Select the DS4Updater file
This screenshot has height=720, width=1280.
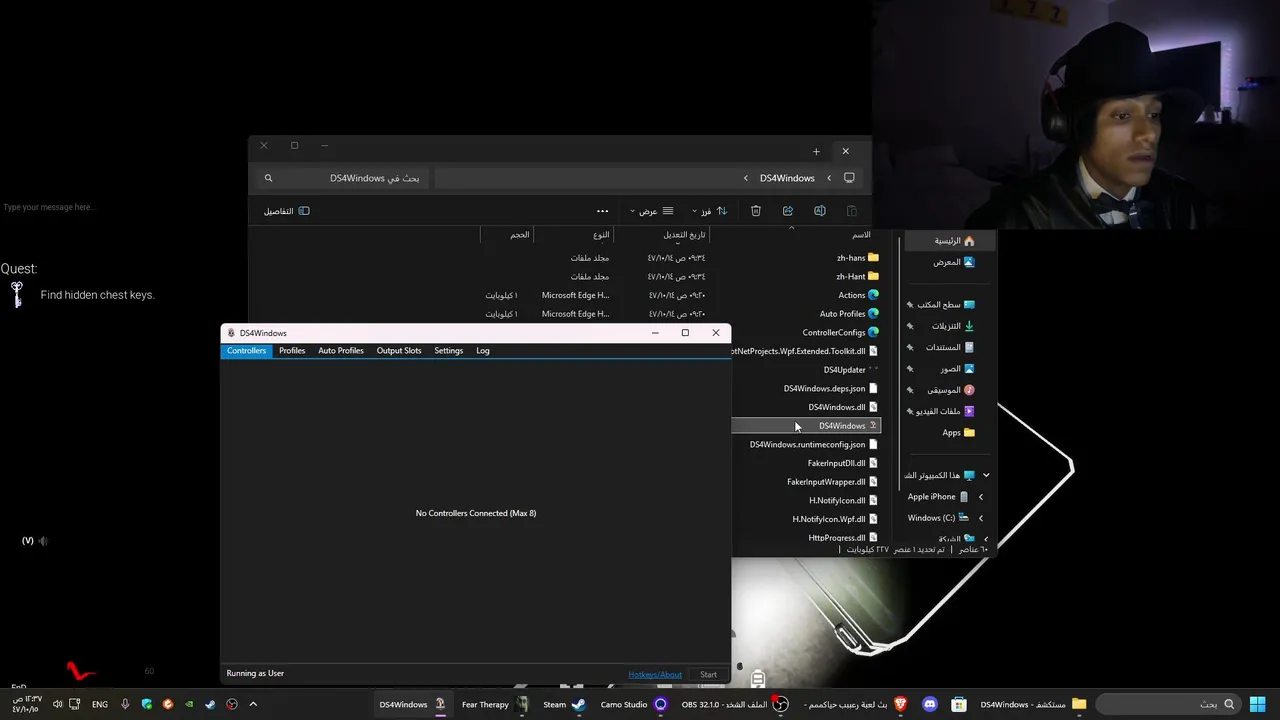coord(851,370)
